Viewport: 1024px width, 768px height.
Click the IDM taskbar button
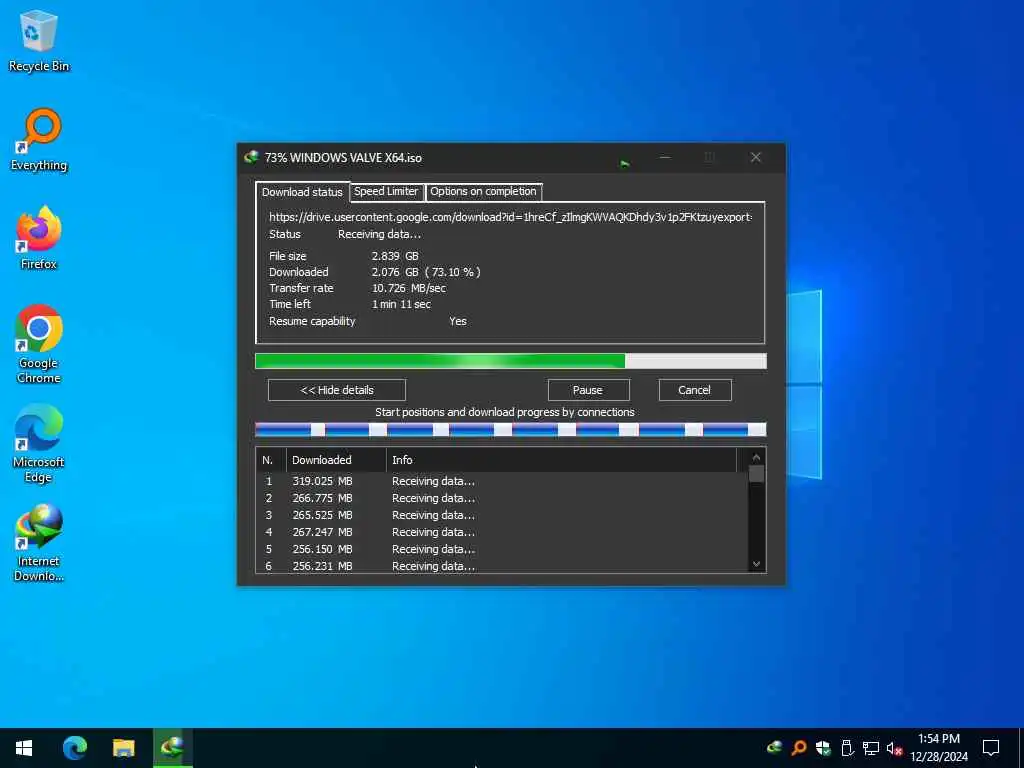coord(172,748)
